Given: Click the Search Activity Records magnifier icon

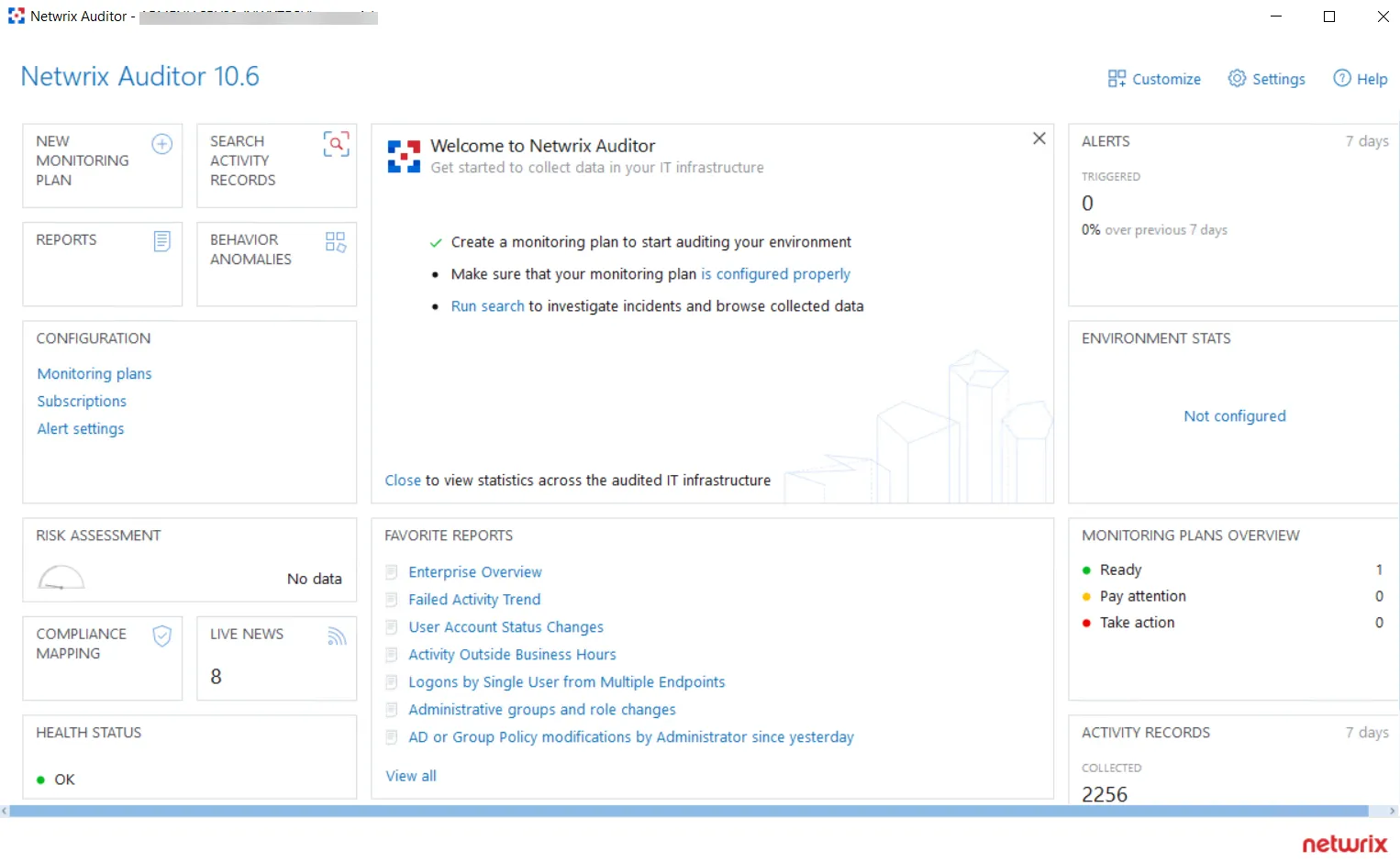Looking at the screenshot, I should (336, 144).
